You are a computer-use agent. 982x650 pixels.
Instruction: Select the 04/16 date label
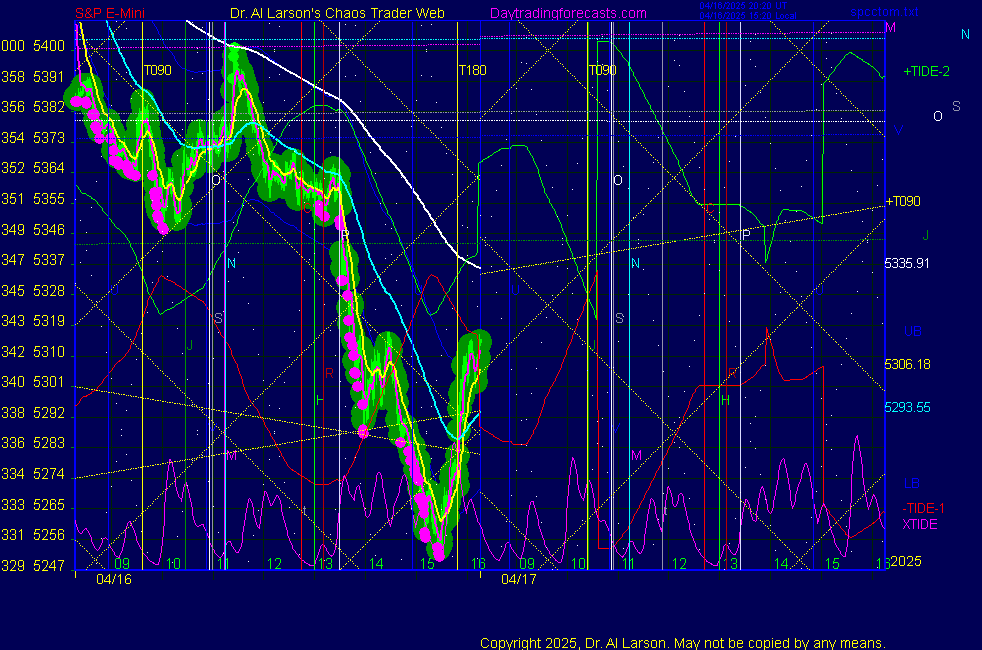click(114, 579)
